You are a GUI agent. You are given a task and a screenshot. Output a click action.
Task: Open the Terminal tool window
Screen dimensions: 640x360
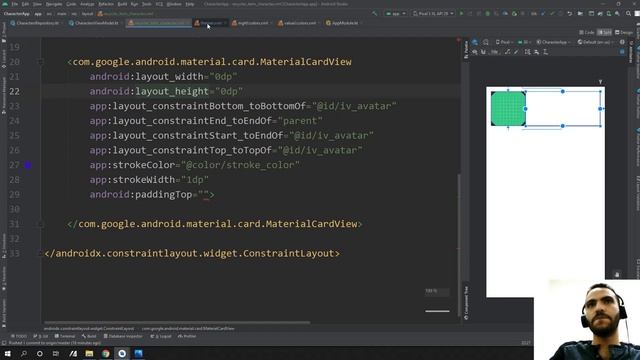pyautogui.click(x=65, y=336)
